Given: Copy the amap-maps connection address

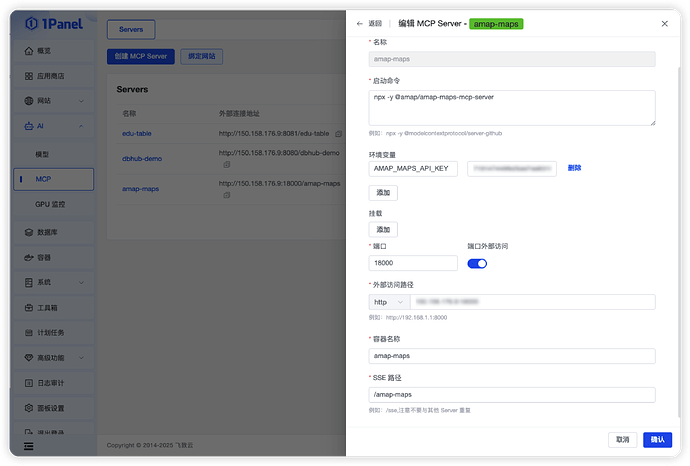Looking at the screenshot, I should click(x=227, y=195).
